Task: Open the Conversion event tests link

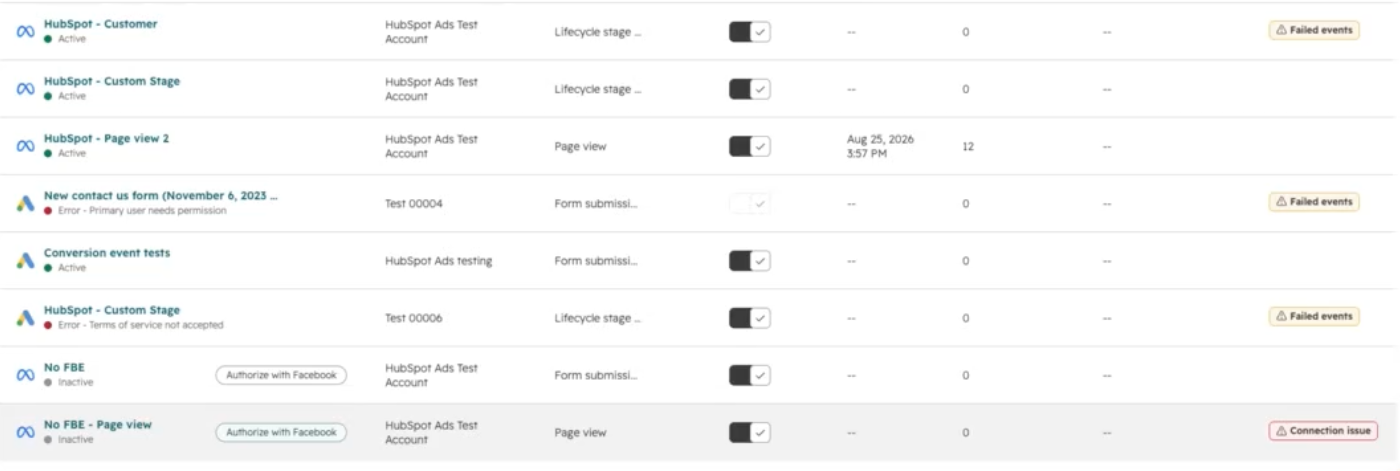Action: coord(107,253)
